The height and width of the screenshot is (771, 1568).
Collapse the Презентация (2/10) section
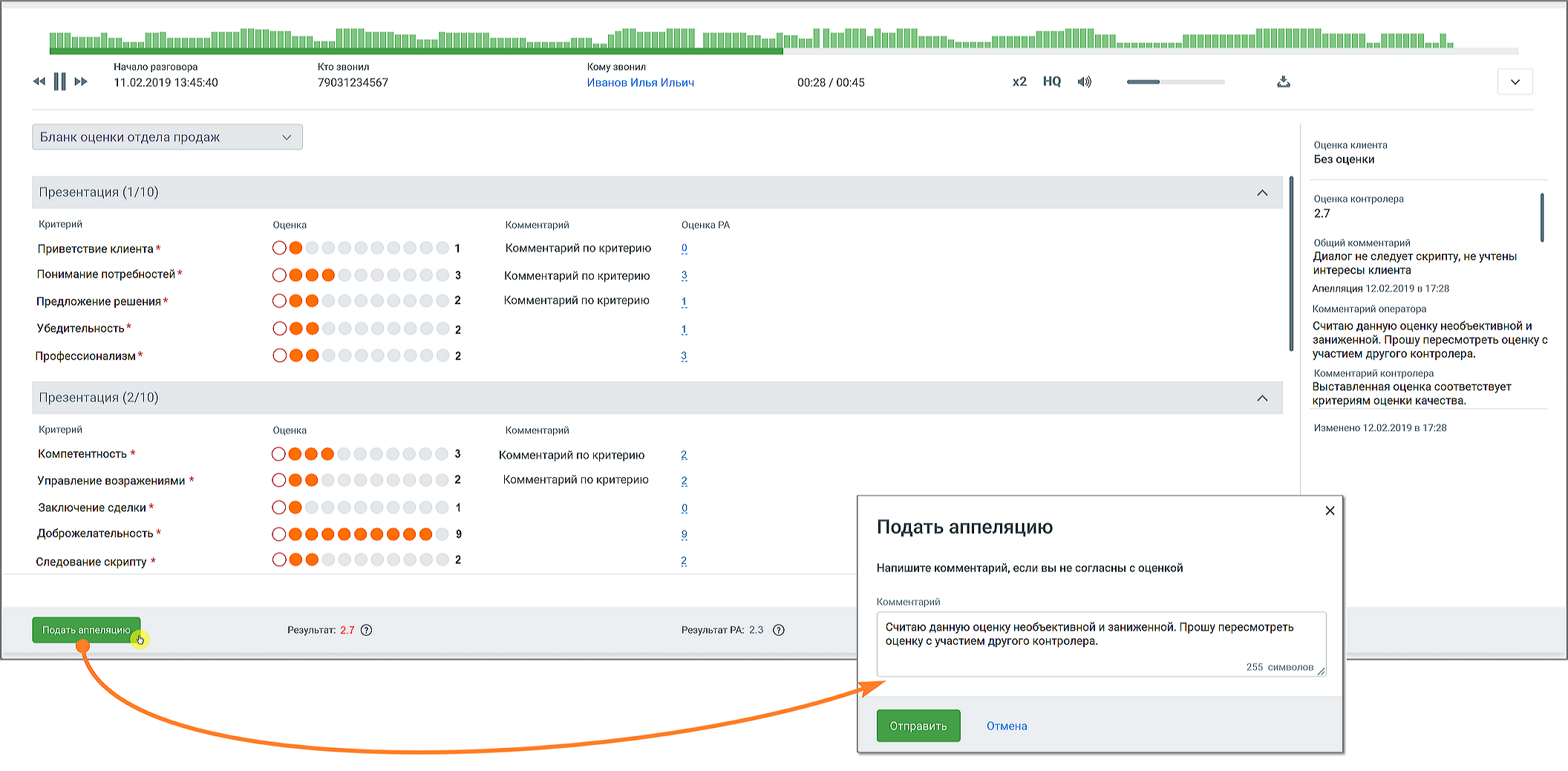click(x=1262, y=398)
